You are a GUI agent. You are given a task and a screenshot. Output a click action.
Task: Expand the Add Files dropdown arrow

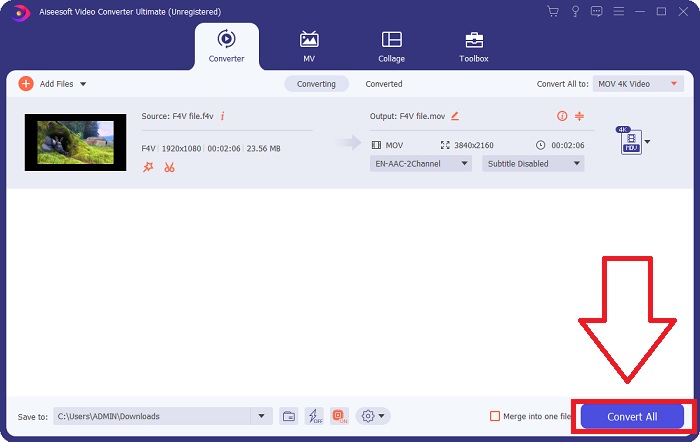click(83, 84)
